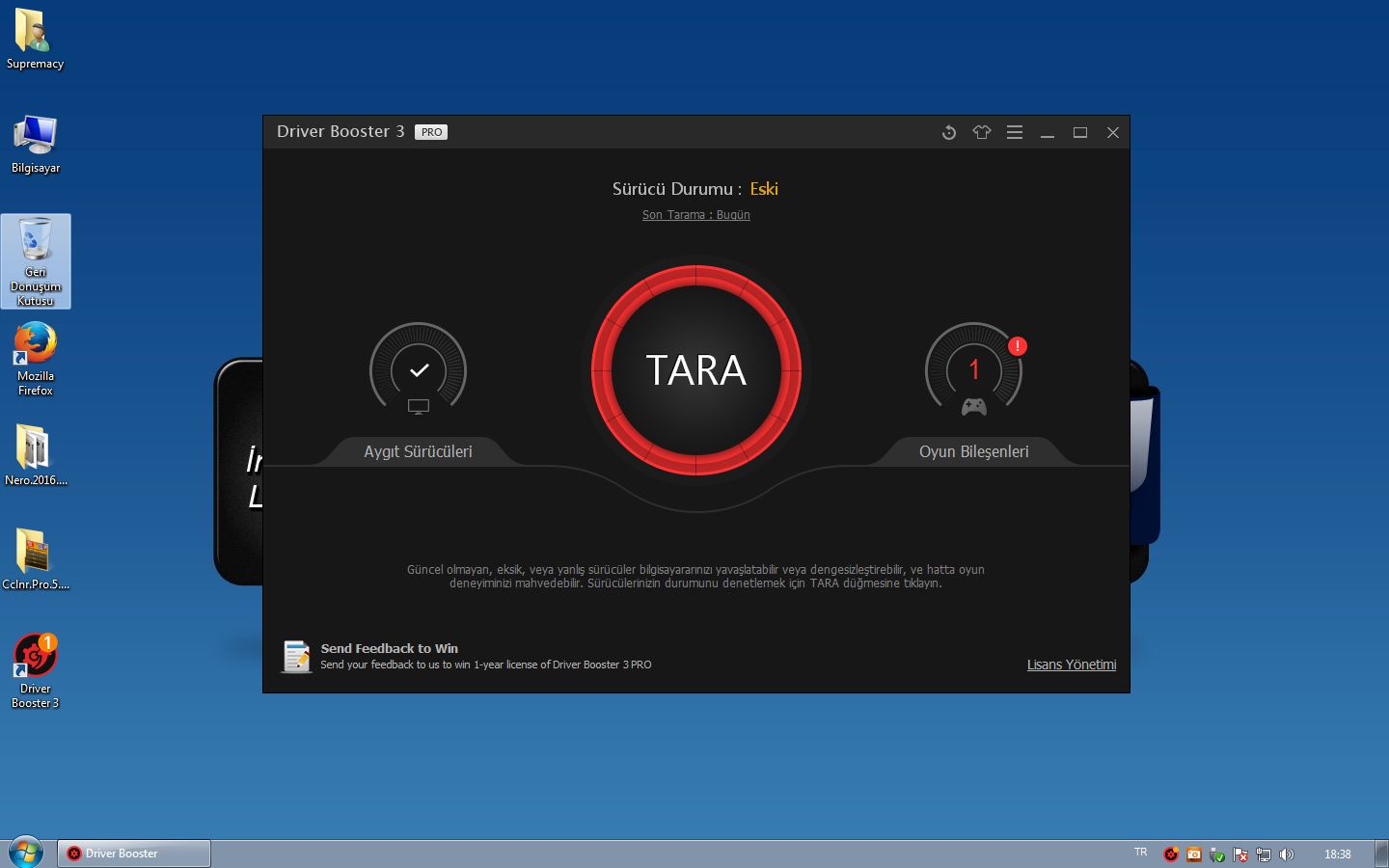Screen dimensions: 1389x868
Task: Click the safely remove hardware tray icon
Action: (x=1217, y=854)
